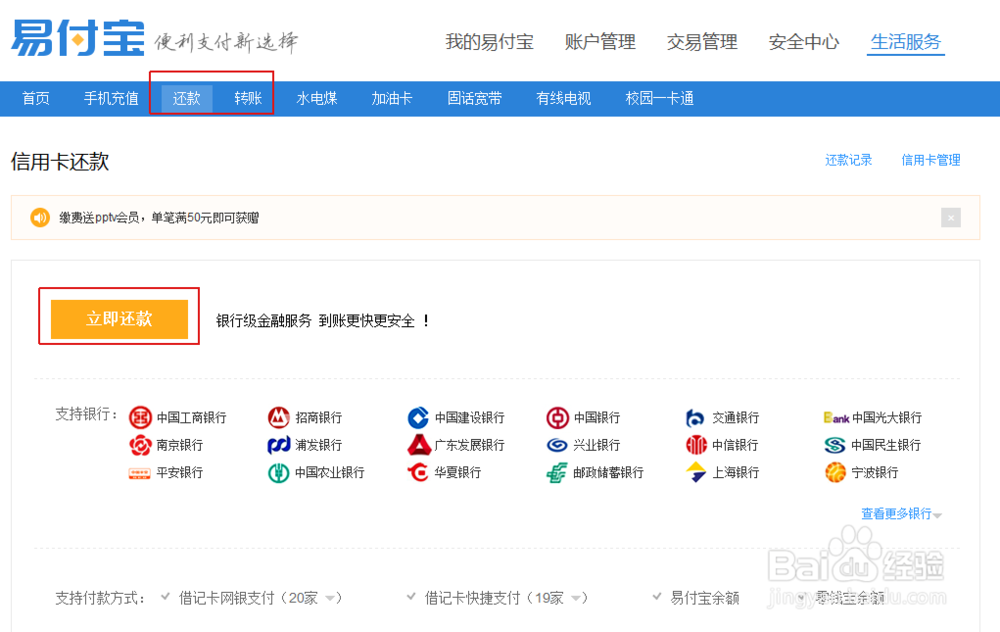
Task: Toggle 易付宝余额 payment checkmark
Action: coord(657,597)
